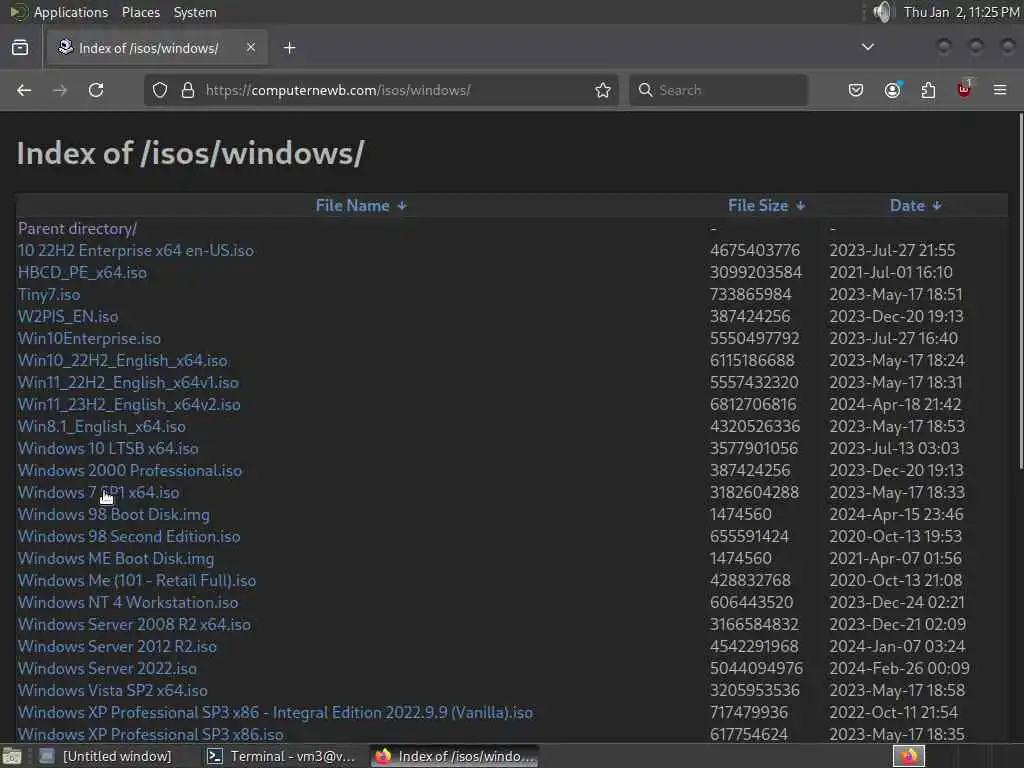1024x768 pixels.
Task: Open the Applications menu
Action: click(x=59, y=12)
